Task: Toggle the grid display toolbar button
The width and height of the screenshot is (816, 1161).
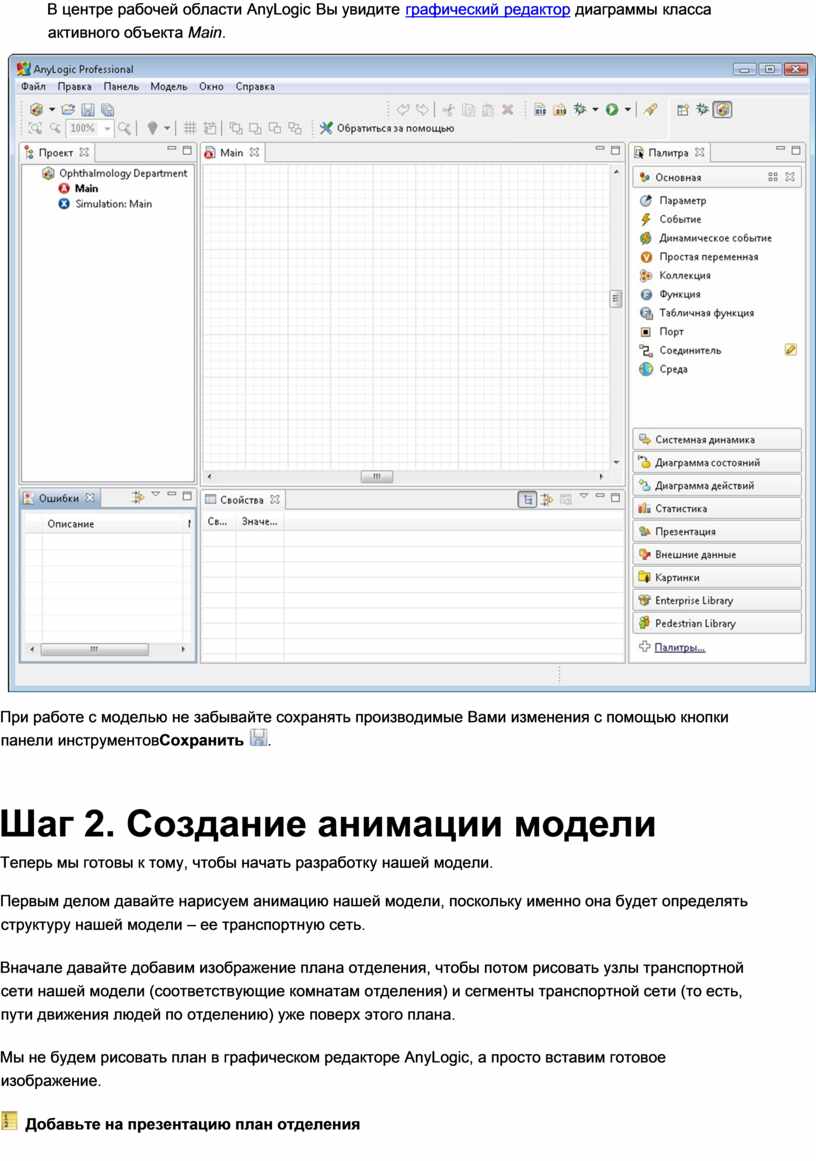Action: (x=190, y=128)
